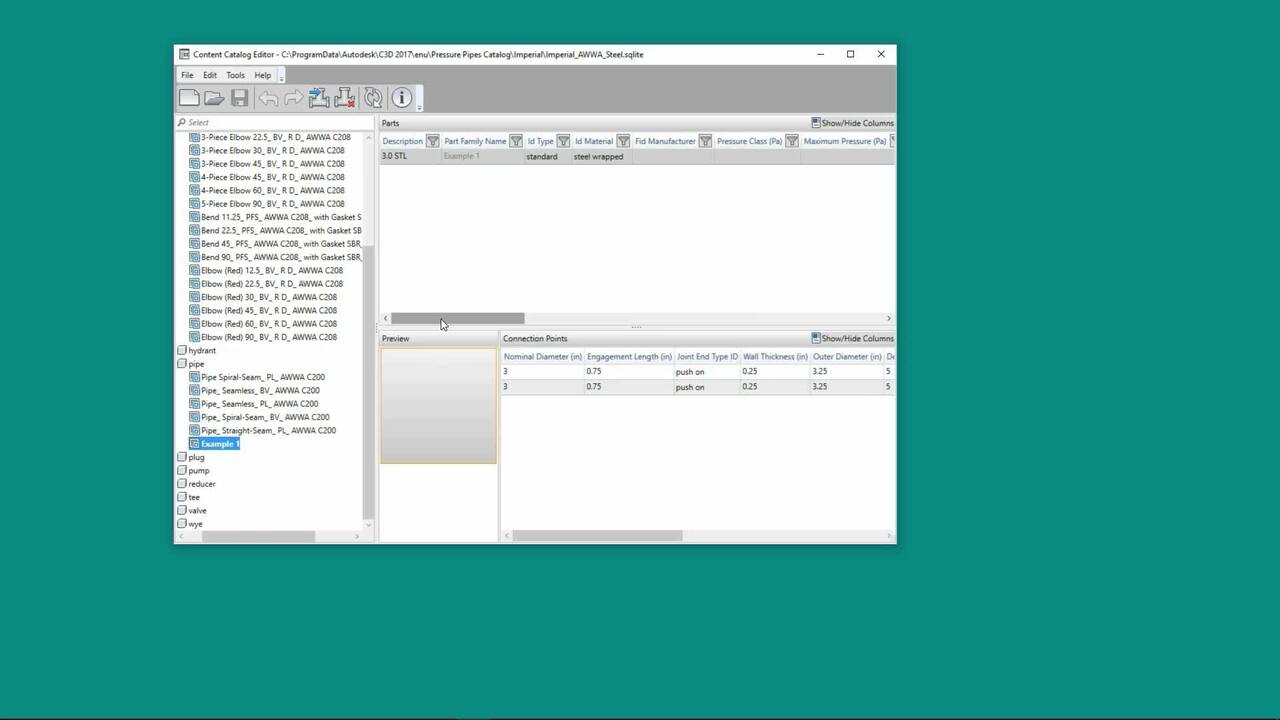Click the Parts horizontal scrollbar thumb
The width and height of the screenshot is (1280, 720).
[x=457, y=319]
